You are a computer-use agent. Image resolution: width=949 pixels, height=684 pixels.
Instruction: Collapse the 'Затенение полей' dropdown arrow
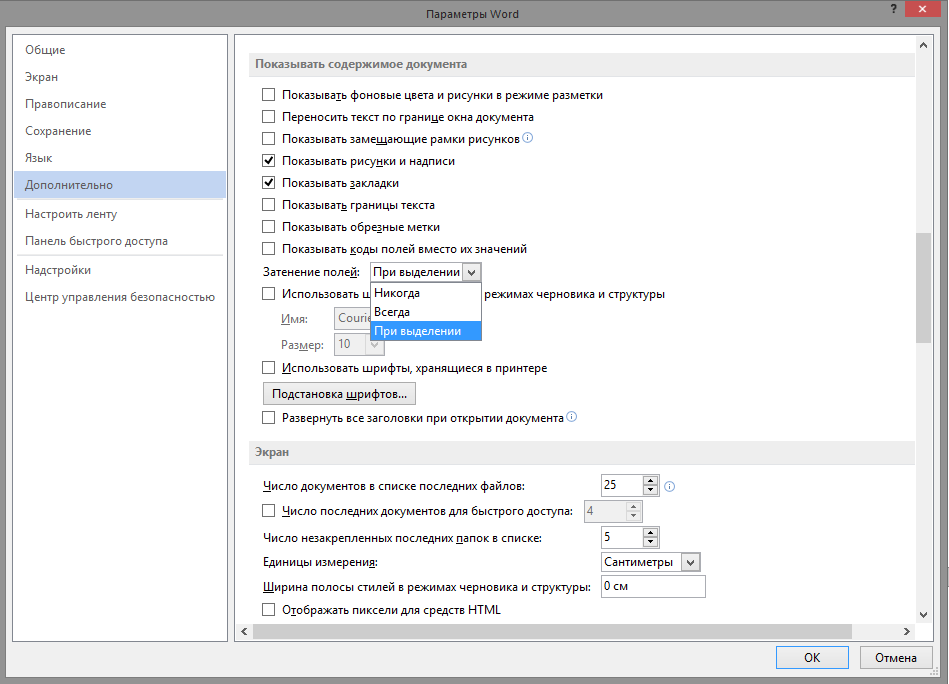click(x=471, y=272)
